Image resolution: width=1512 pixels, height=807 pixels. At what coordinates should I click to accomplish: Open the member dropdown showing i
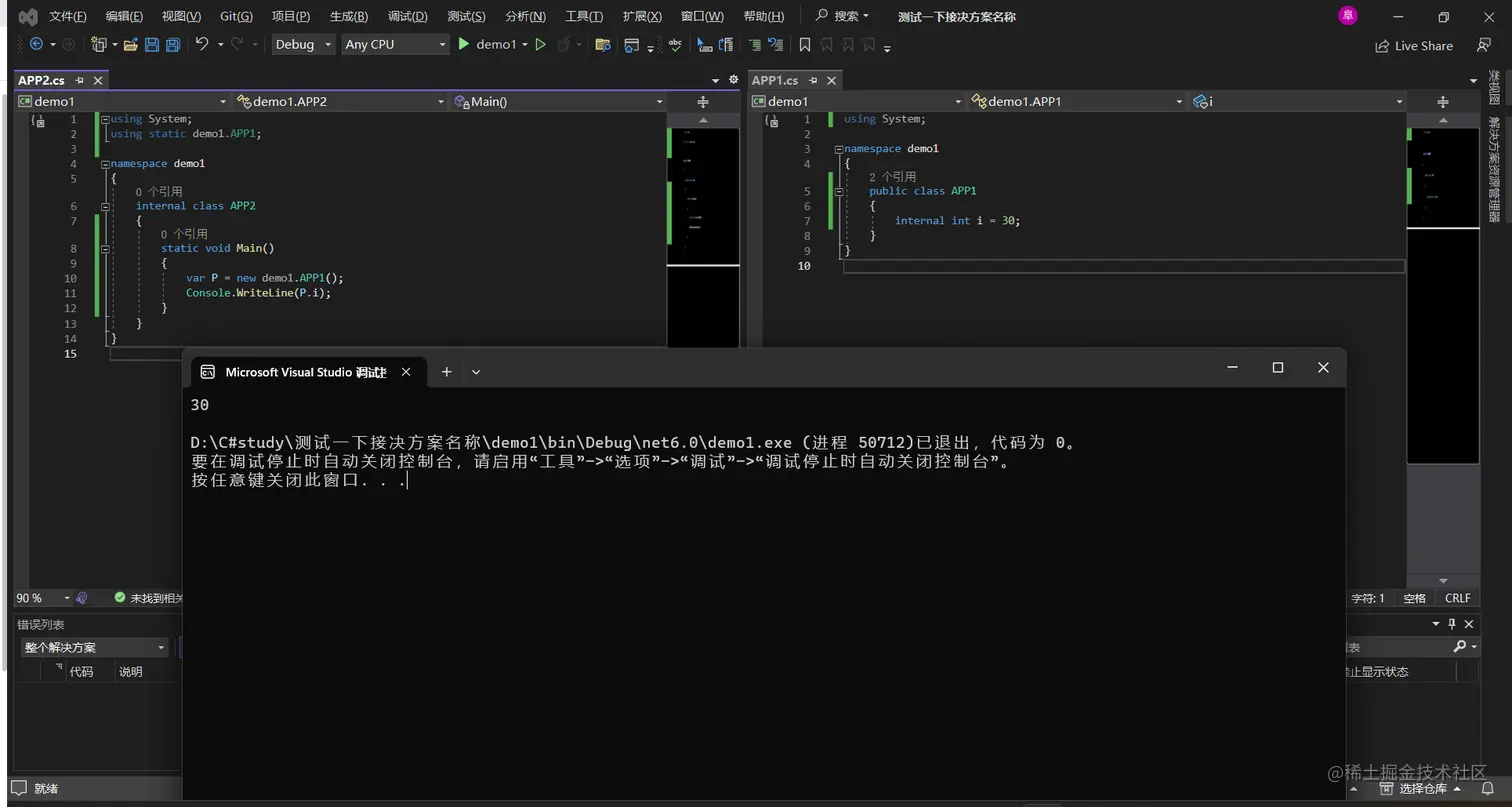pyautogui.click(x=1298, y=101)
